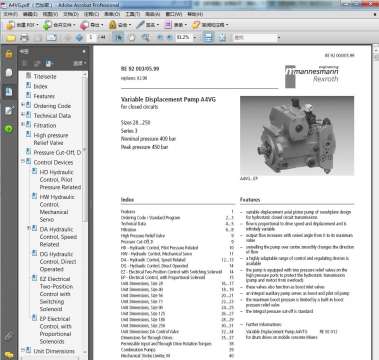Click zoom percentage field 83.2%
This screenshot has width=379, height=360.
click(184, 37)
